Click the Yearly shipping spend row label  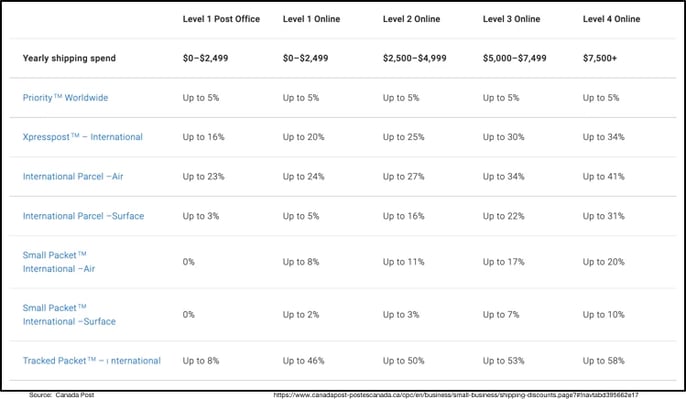click(x=69, y=58)
